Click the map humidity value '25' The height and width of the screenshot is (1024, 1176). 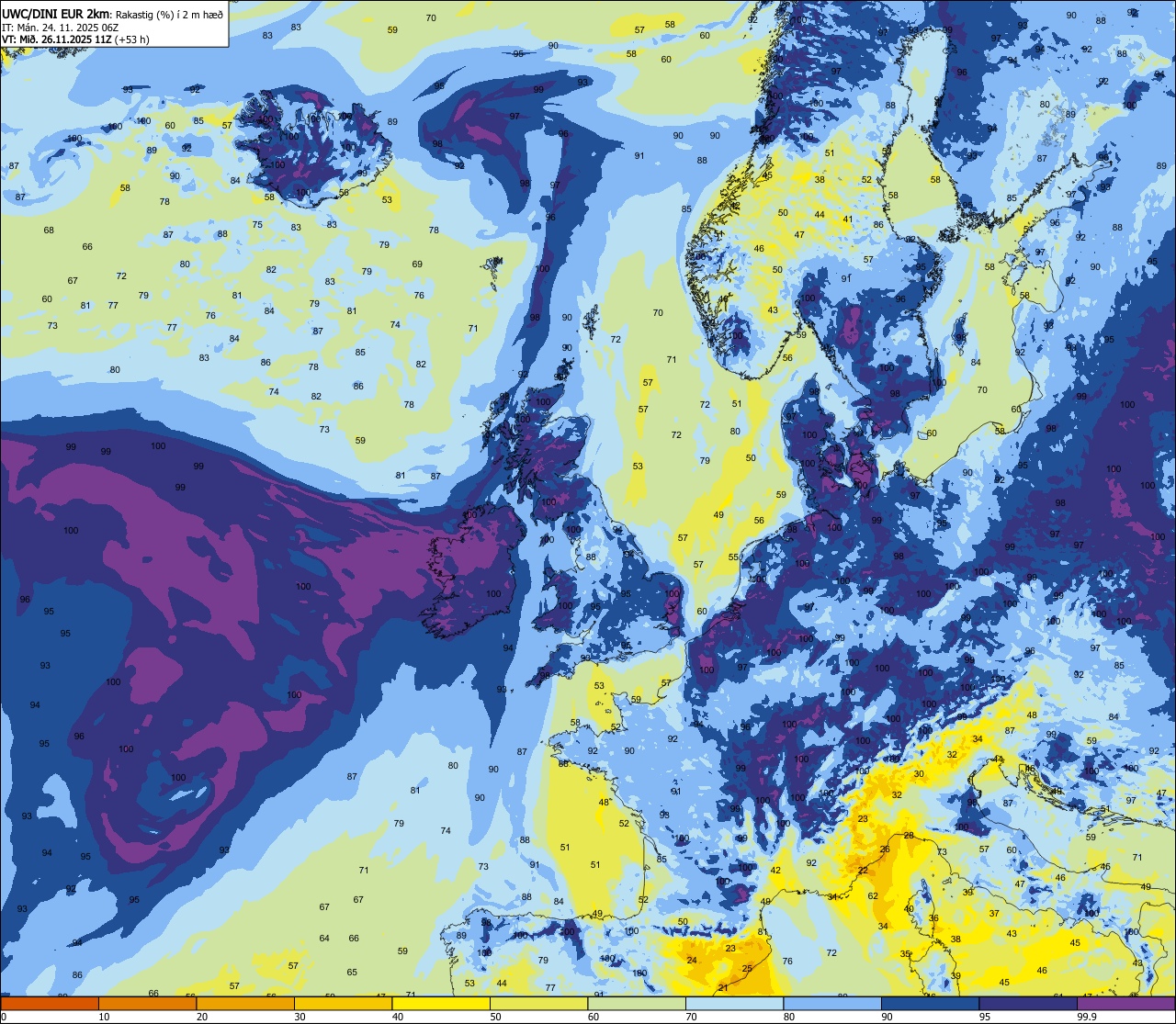tap(747, 969)
